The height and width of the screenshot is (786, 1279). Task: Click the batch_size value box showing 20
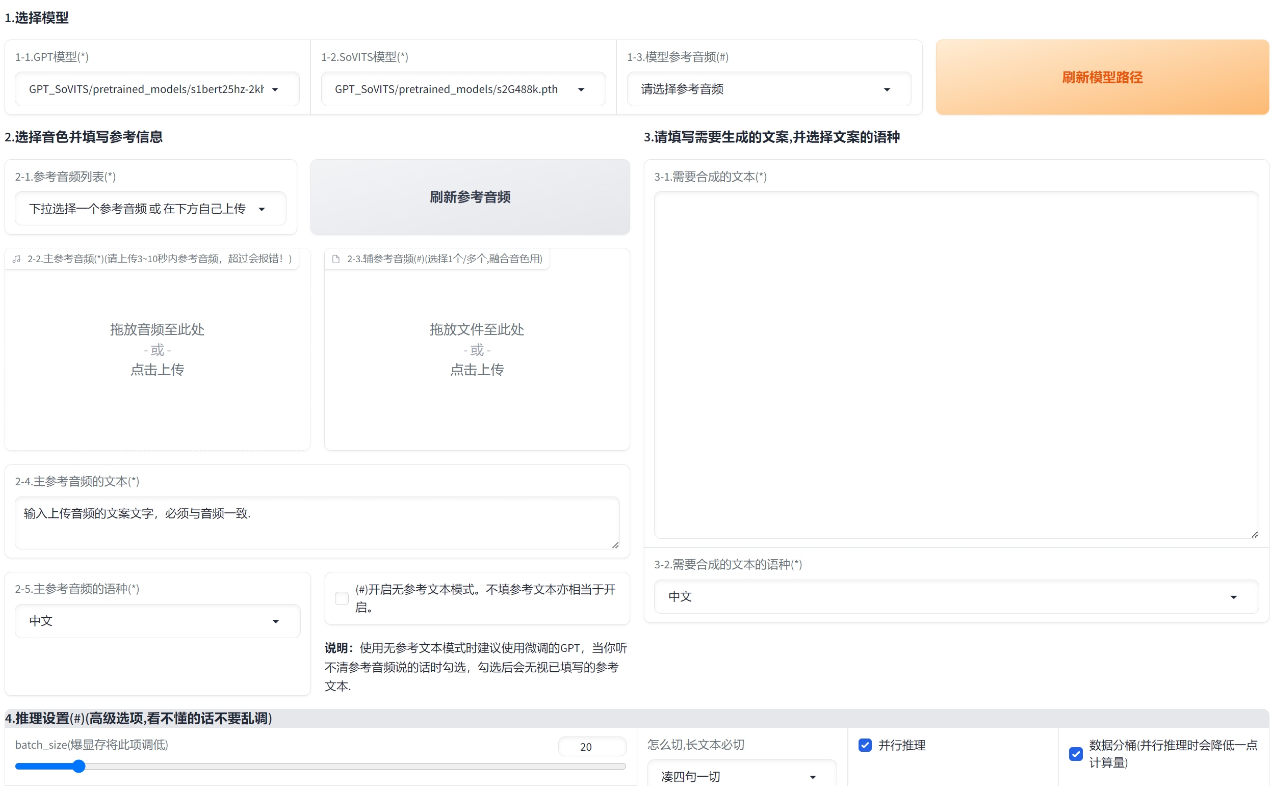tap(592, 746)
